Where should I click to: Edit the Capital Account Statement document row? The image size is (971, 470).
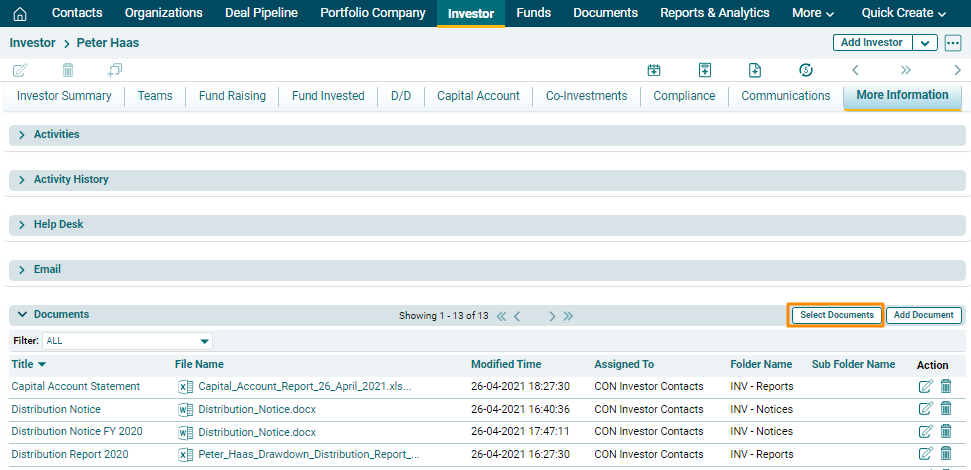pyautogui.click(x=925, y=387)
